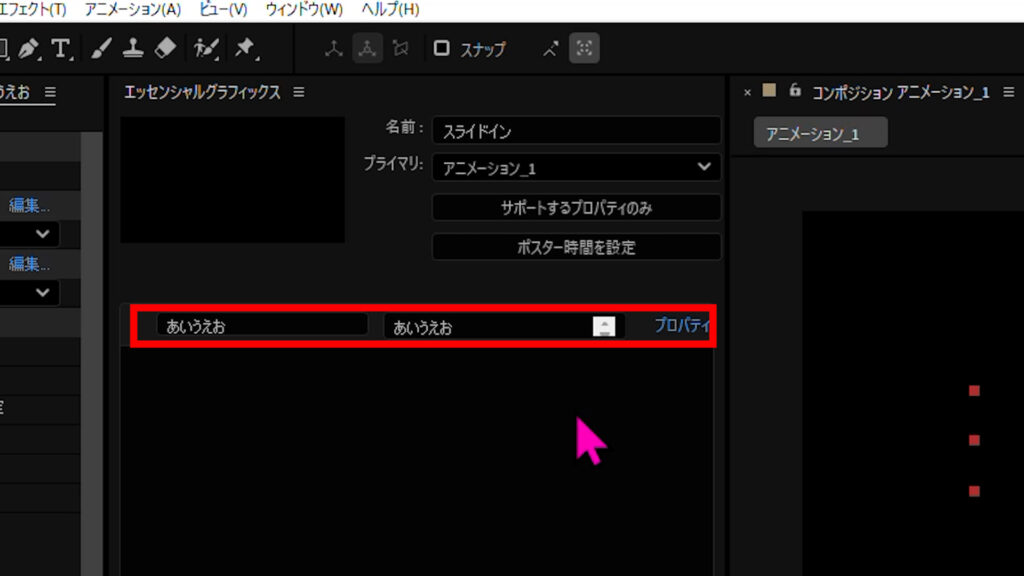Click the 名前 field containing スライドイン
The image size is (1024, 576).
[x=576, y=130]
